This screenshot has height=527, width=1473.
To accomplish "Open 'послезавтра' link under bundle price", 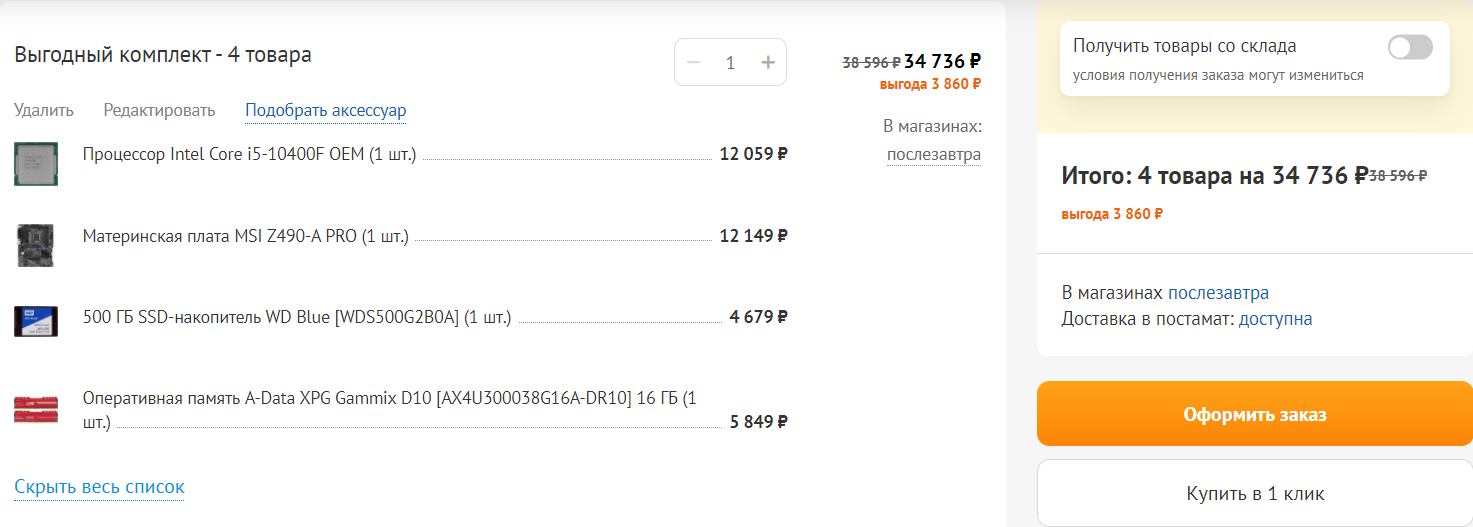I will pyautogui.click(x=933, y=154).
